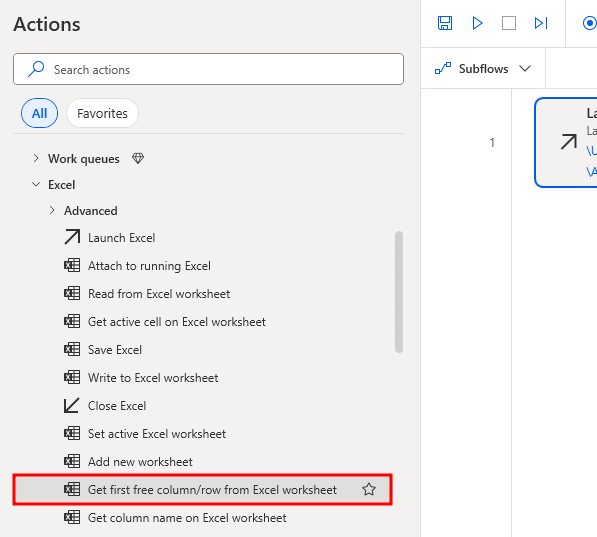Select Set active Excel worksheet action

click(157, 434)
